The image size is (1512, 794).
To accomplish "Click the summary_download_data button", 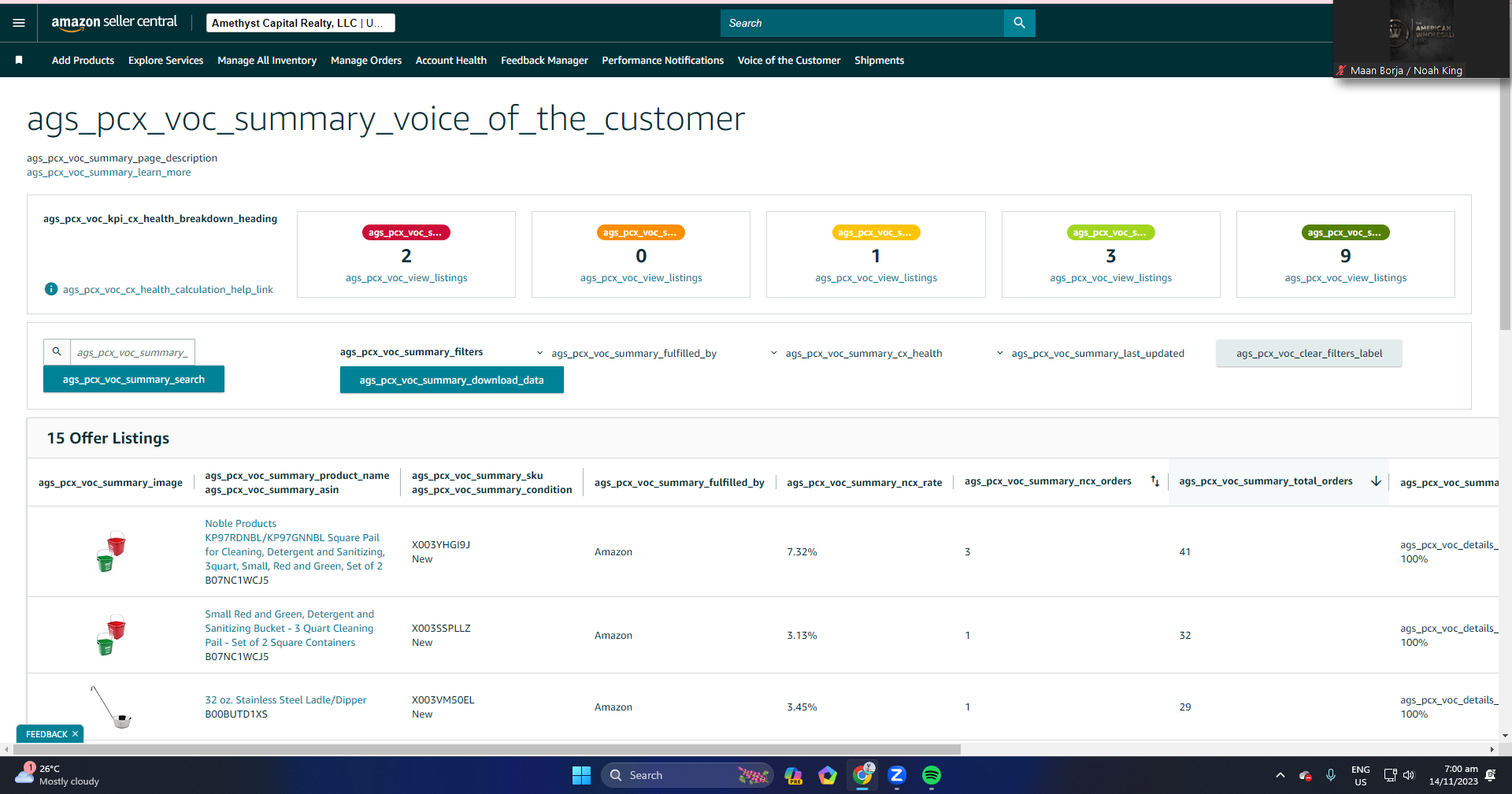I will tap(452, 380).
